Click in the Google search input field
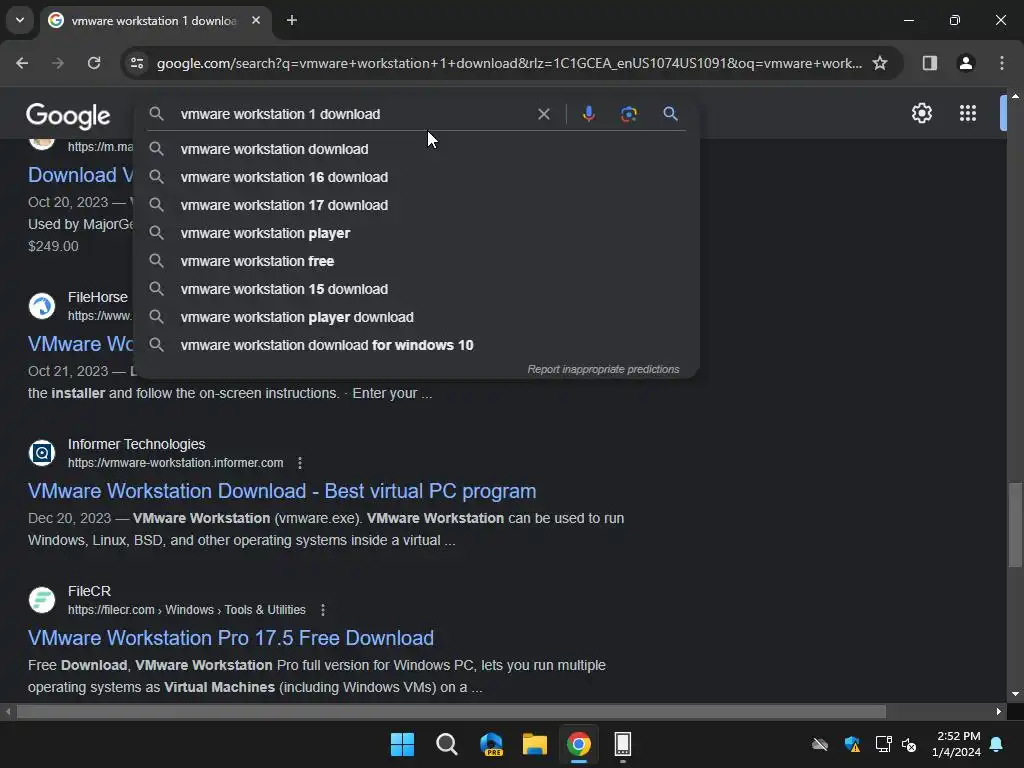The image size is (1024, 768). [353, 114]
